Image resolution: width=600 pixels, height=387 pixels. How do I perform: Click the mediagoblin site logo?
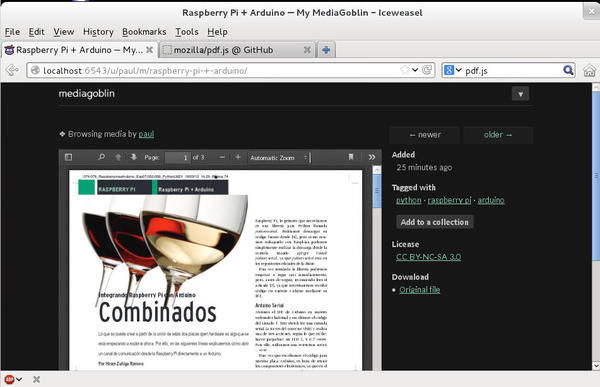click(x=86, y=93)
